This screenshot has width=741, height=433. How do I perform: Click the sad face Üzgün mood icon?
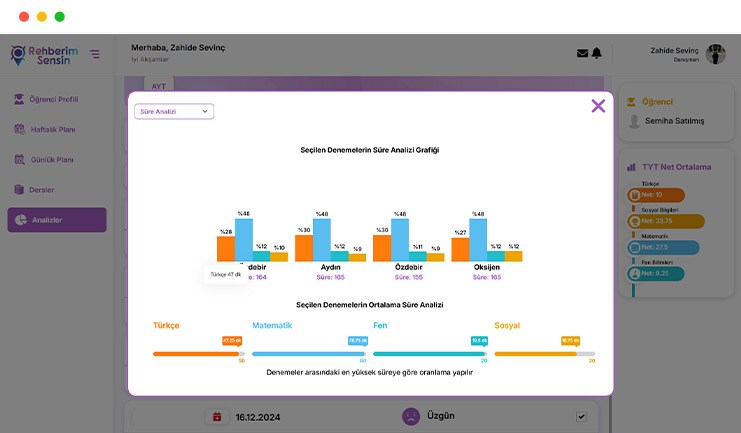410,416
